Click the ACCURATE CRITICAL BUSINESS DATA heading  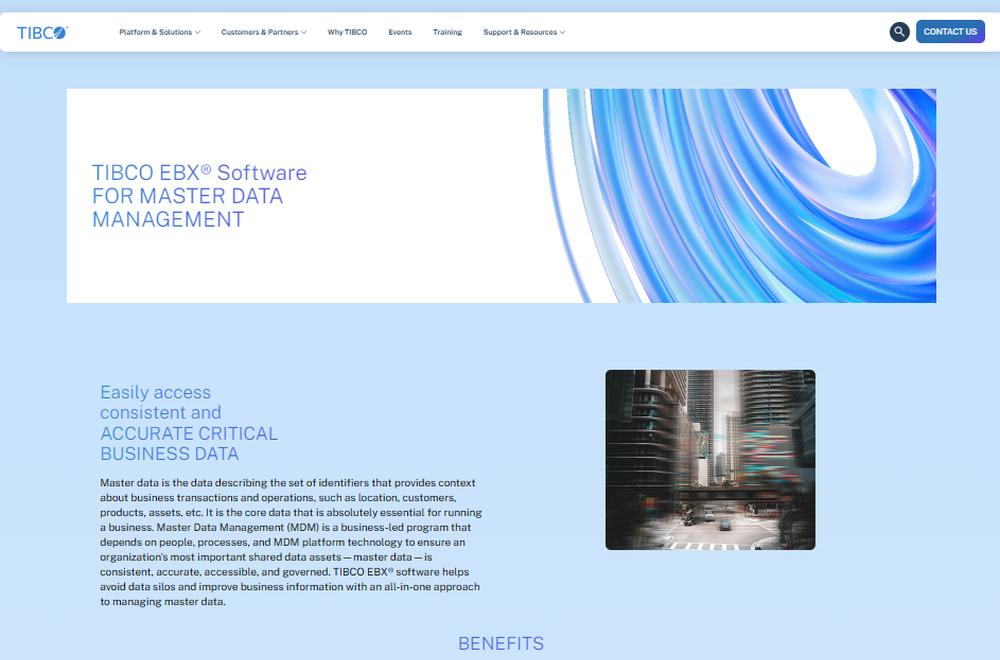coord(189,443)
